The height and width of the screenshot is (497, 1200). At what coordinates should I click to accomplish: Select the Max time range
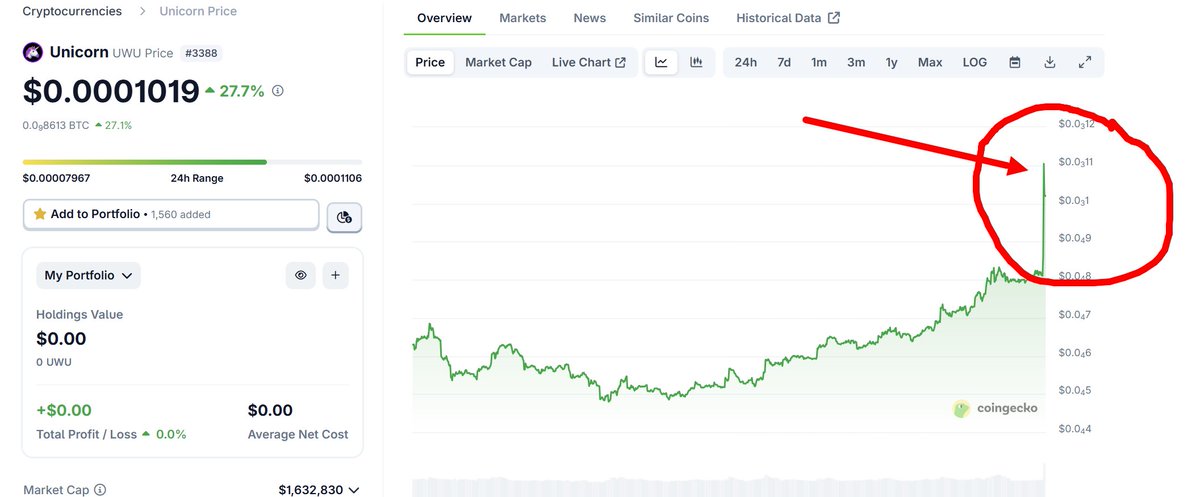tap(930, 62)
